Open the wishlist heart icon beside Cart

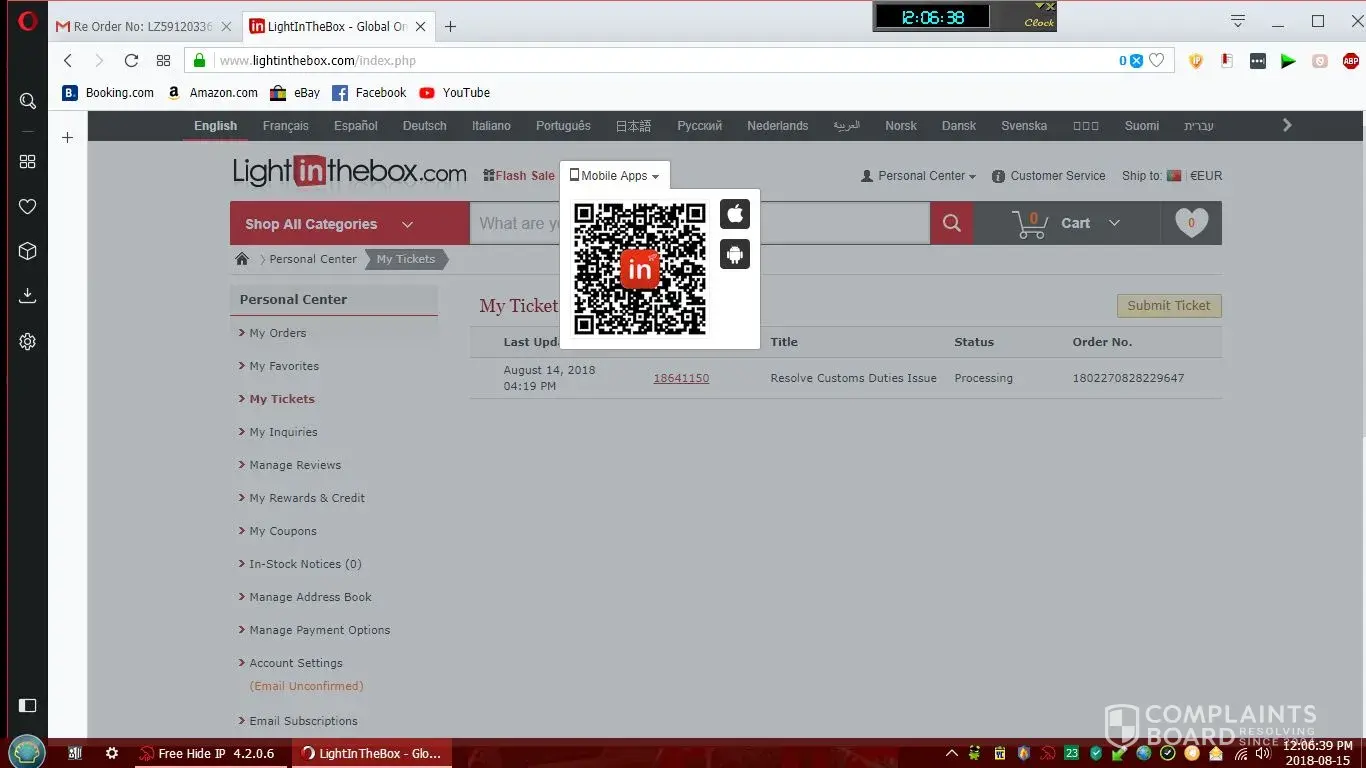pyautogui.click(x=1191, y=223)
